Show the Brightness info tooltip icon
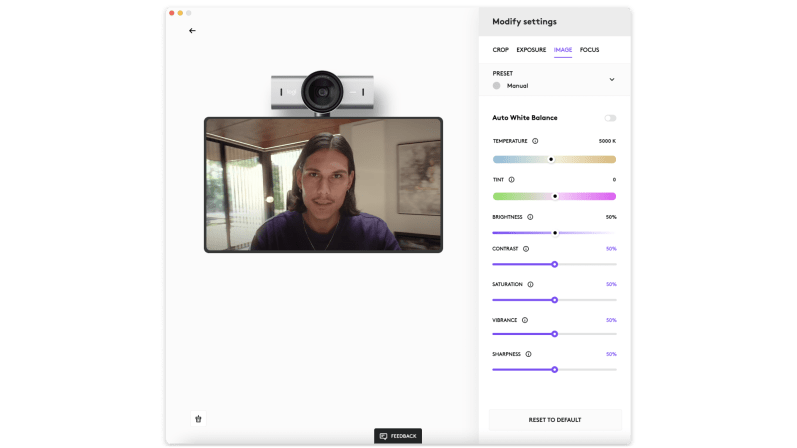 [530, 217]
